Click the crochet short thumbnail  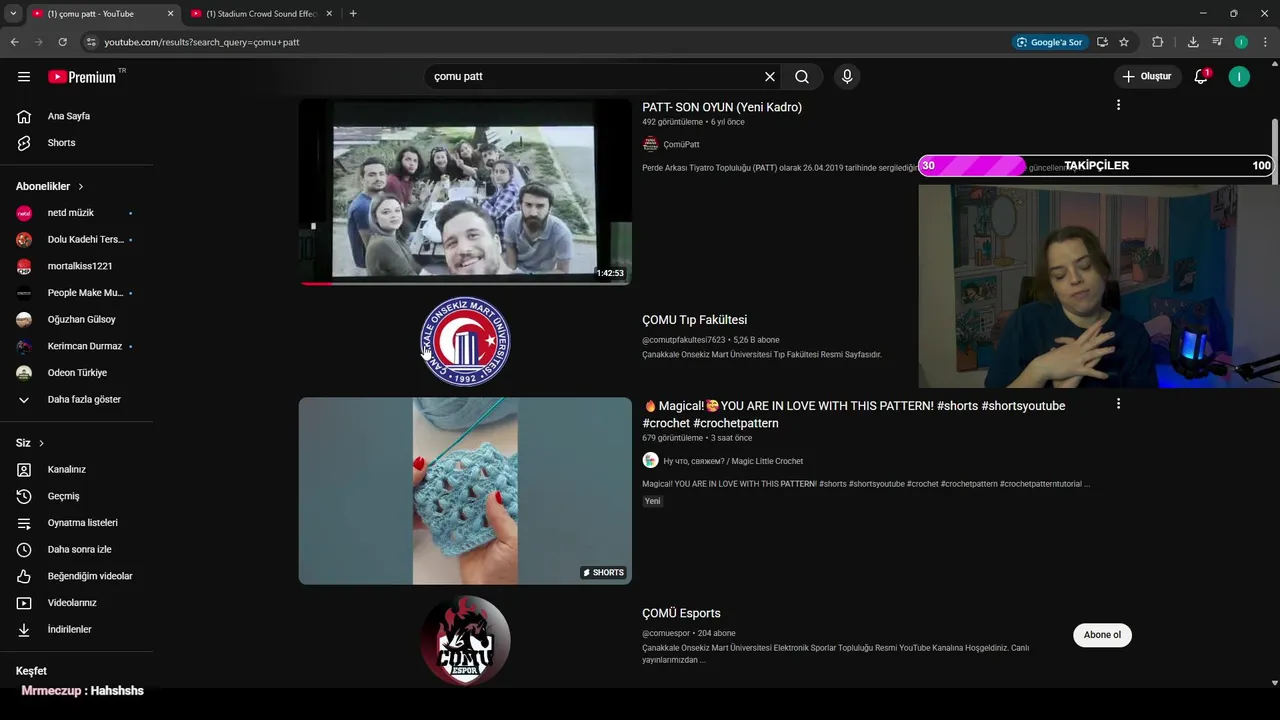point(465,491)
